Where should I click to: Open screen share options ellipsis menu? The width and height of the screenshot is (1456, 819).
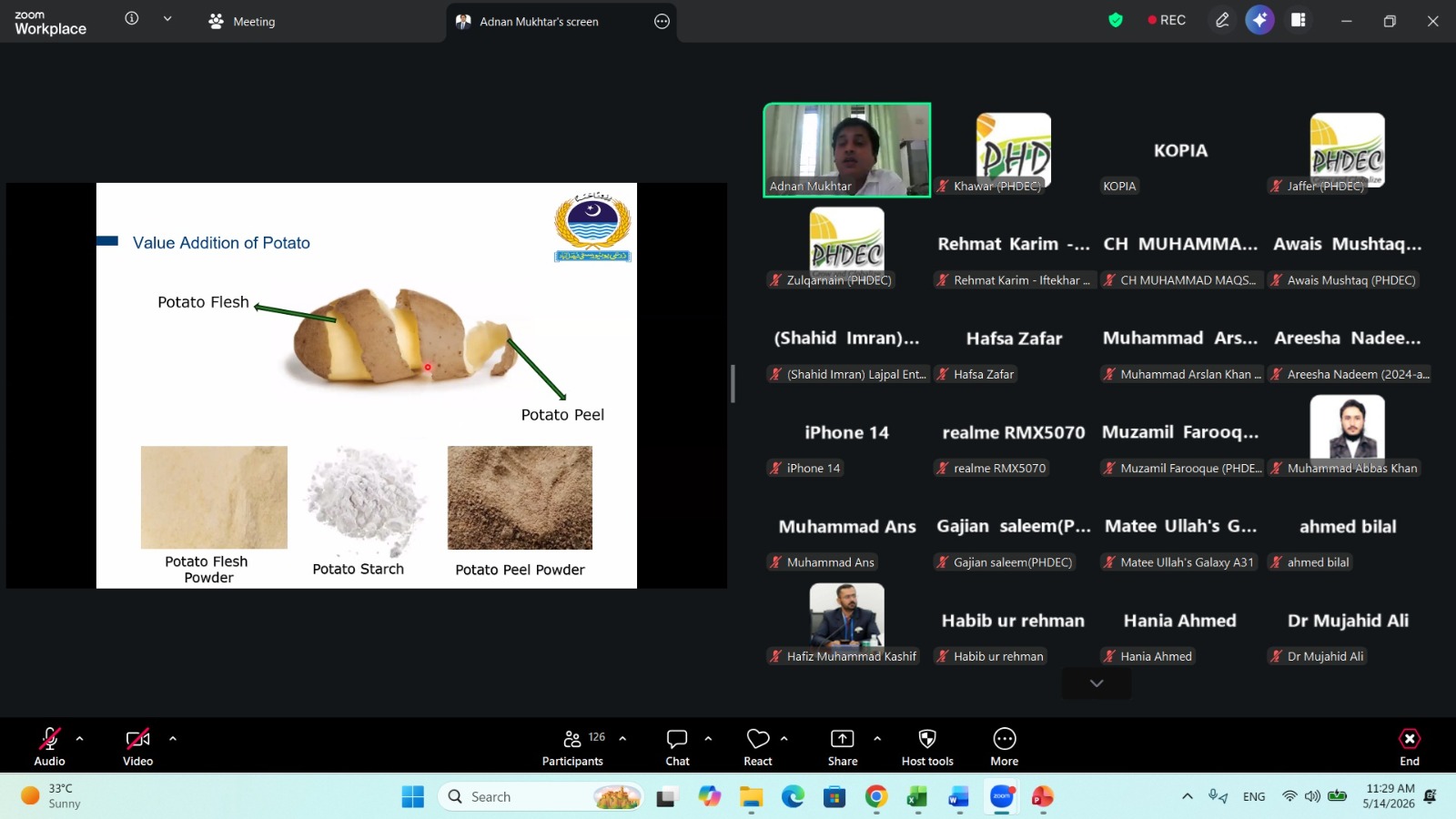click(x=662, y=21)
